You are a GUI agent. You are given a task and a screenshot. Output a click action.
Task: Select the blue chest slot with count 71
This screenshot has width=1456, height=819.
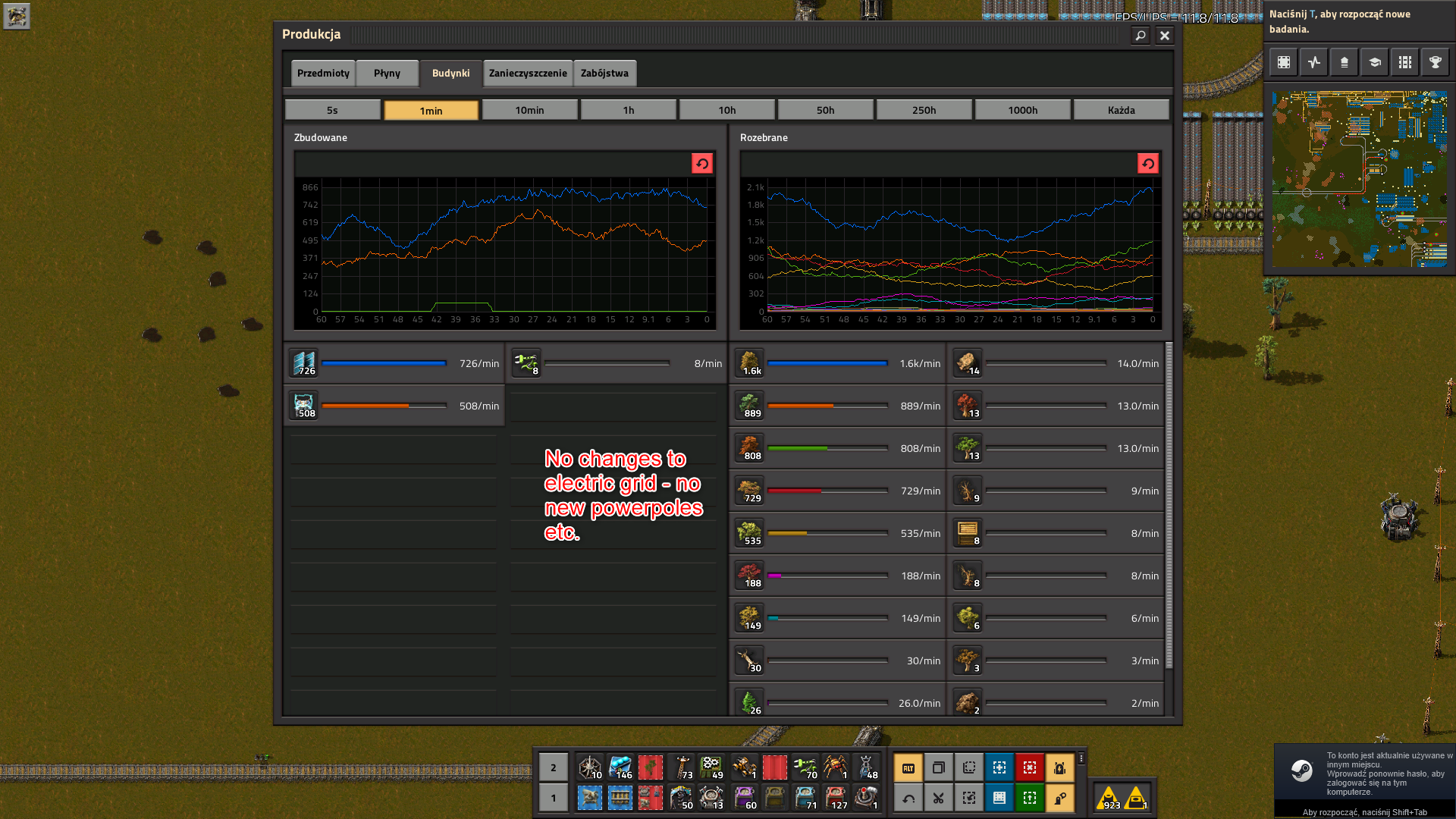click(805, 798)
